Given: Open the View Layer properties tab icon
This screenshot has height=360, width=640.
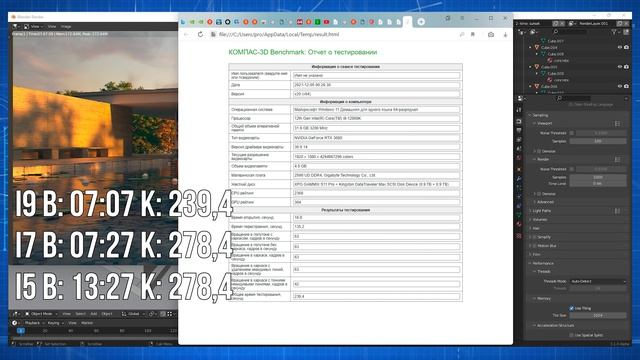Looking at the screenshot, I should (519, 140).
